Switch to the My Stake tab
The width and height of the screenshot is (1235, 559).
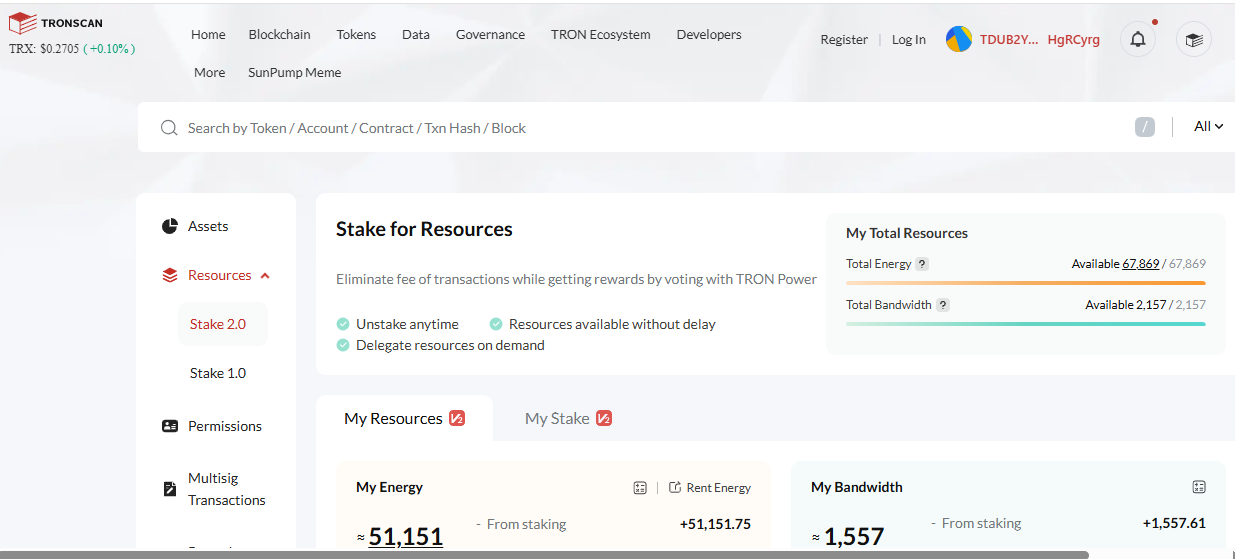click(x=568, y=418)
